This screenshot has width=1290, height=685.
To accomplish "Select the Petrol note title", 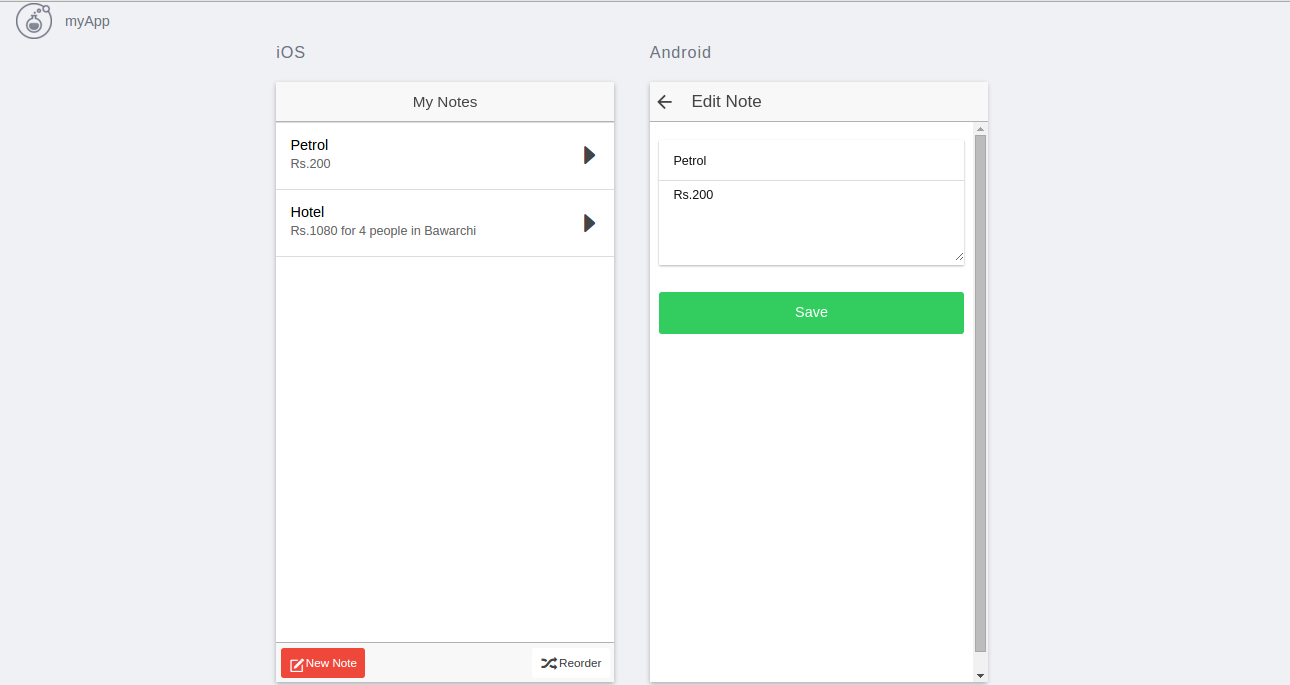I will click(x=309, y=145).
